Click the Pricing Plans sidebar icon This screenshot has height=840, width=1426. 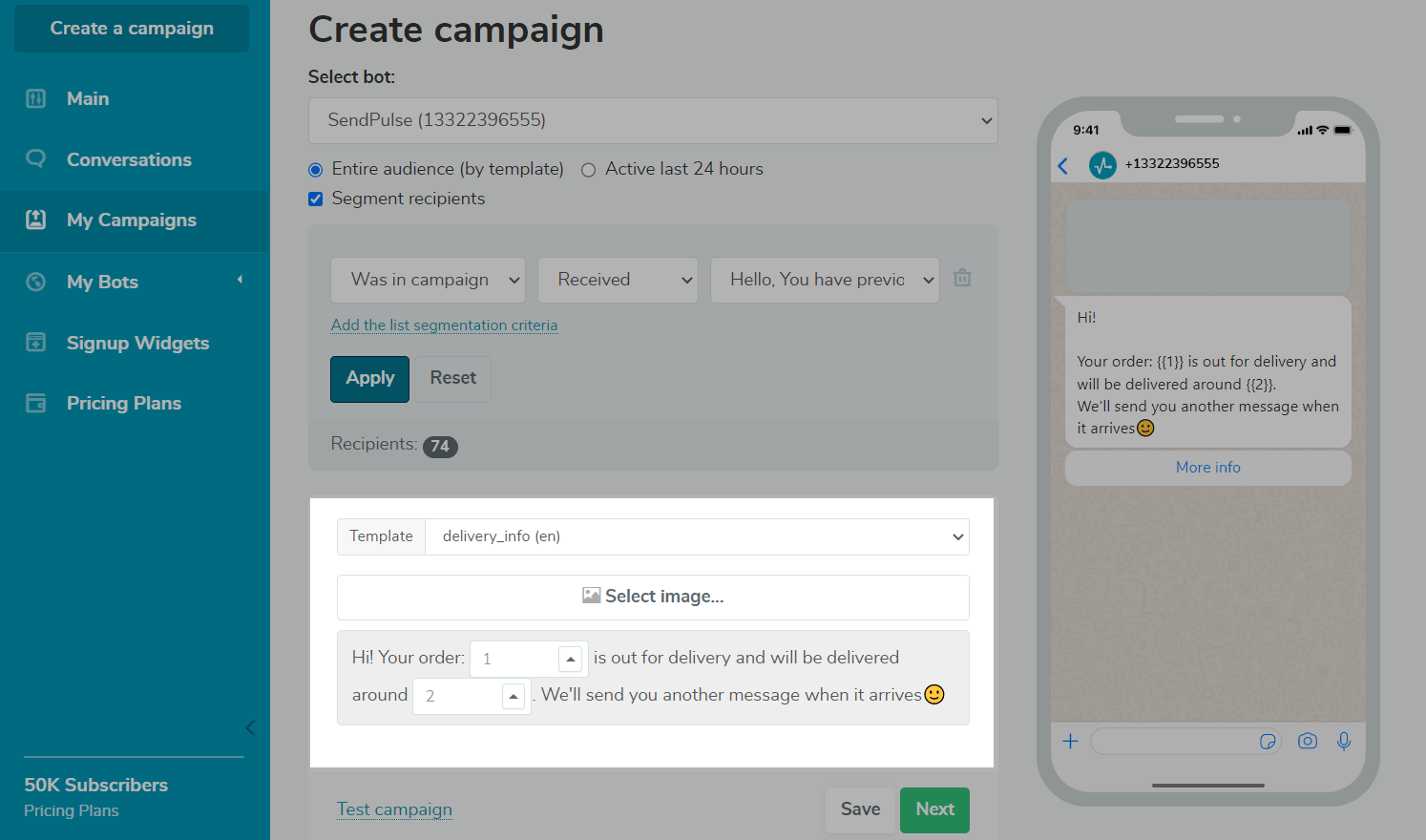pyautogui.click(x=36, y=403)
